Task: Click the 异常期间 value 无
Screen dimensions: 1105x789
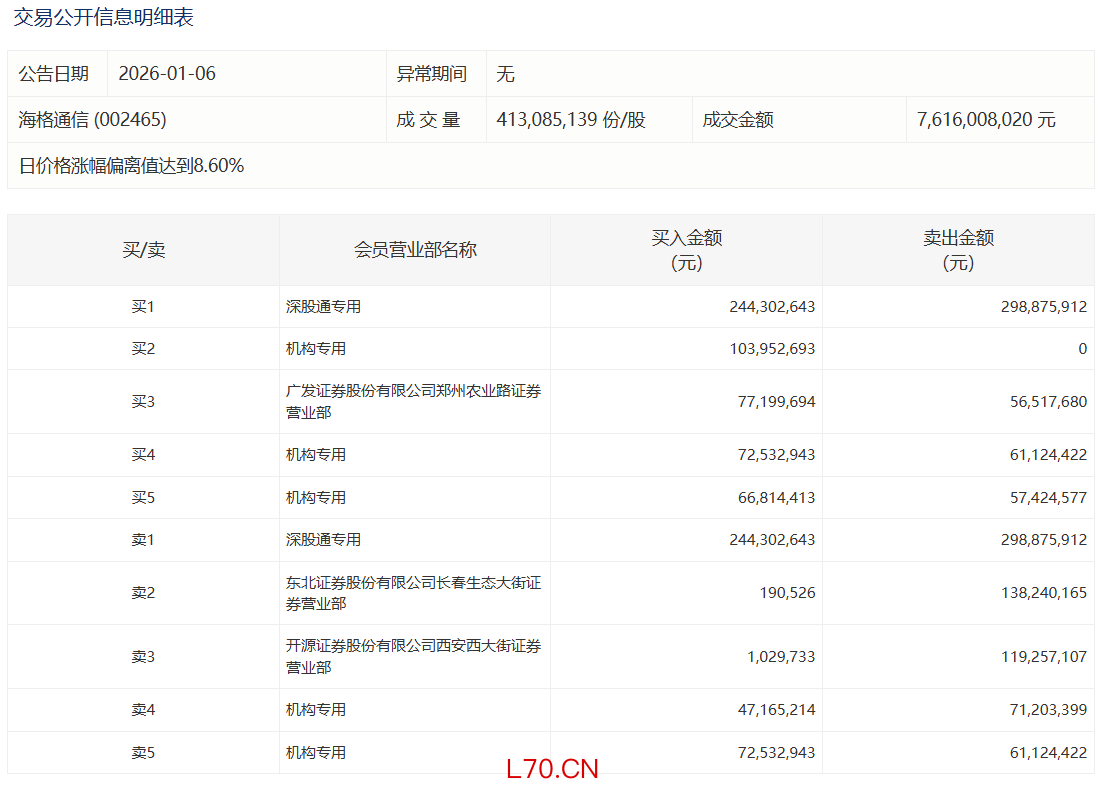Action: pos(505,74)
